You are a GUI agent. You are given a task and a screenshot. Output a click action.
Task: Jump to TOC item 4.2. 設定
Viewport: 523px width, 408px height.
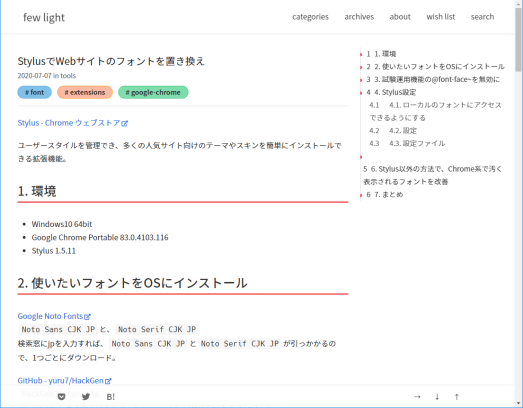coord(393,130)
